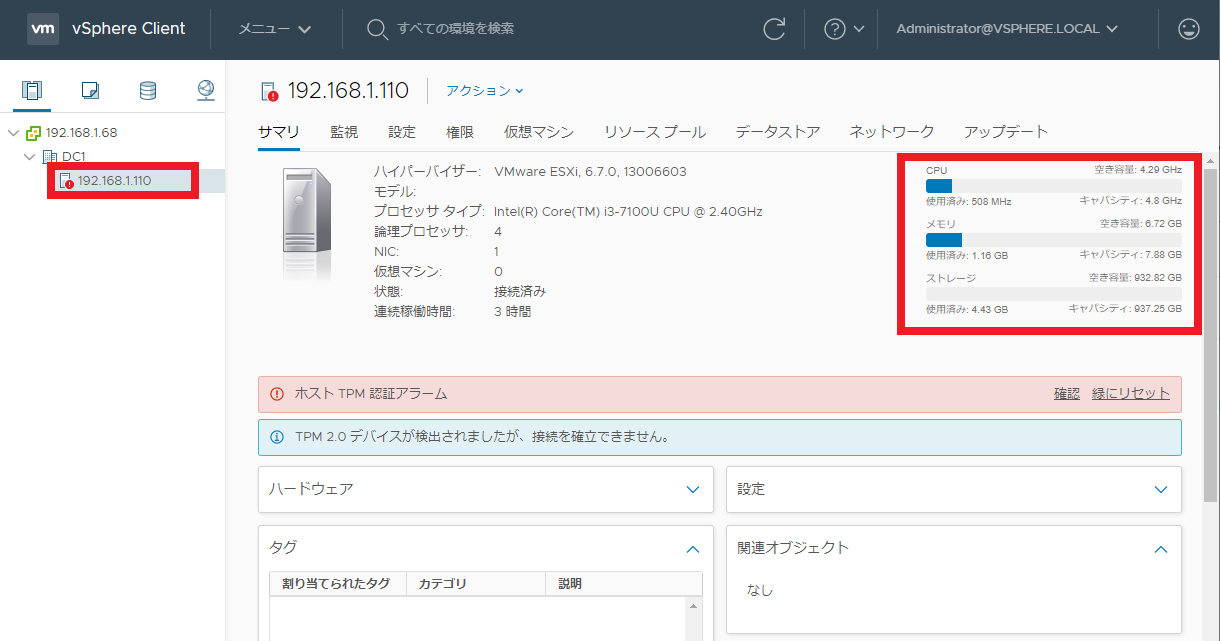1221x641 pixels.
Task: Click processor type Intel(R) Core(TM) i3-7100U
Action: click(628, 211)
